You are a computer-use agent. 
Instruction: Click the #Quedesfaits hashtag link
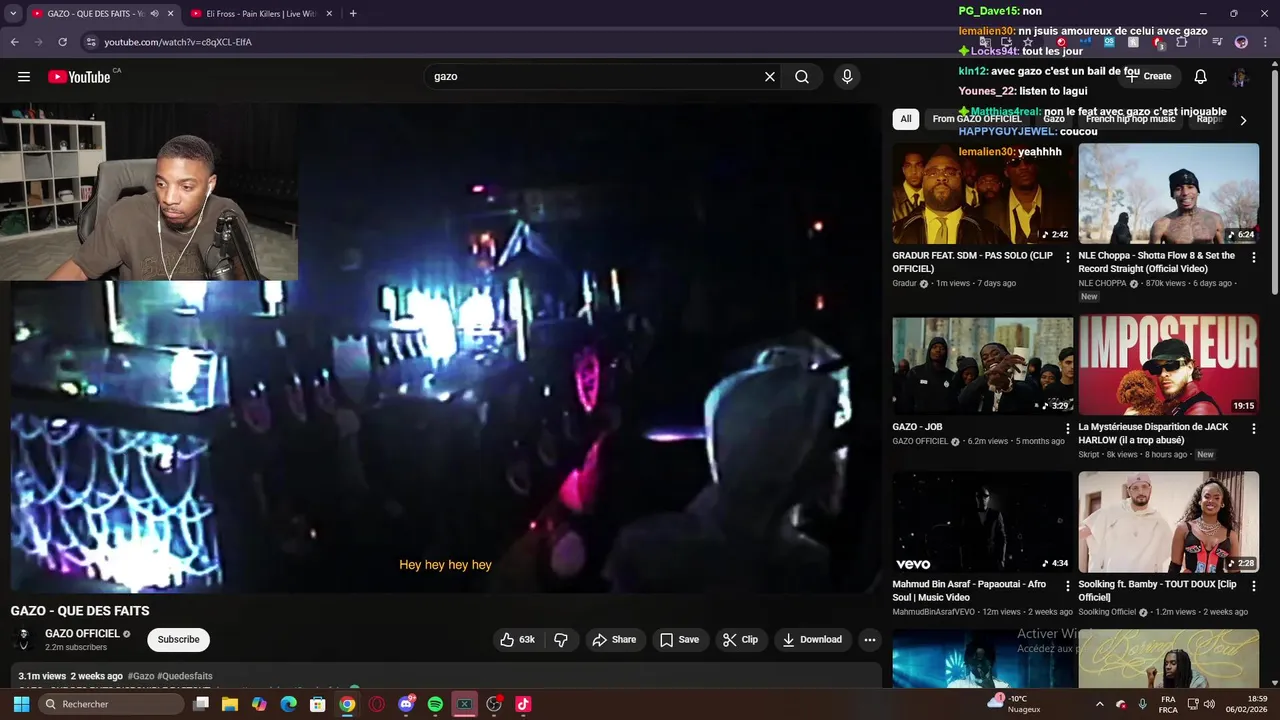[185, 676]
